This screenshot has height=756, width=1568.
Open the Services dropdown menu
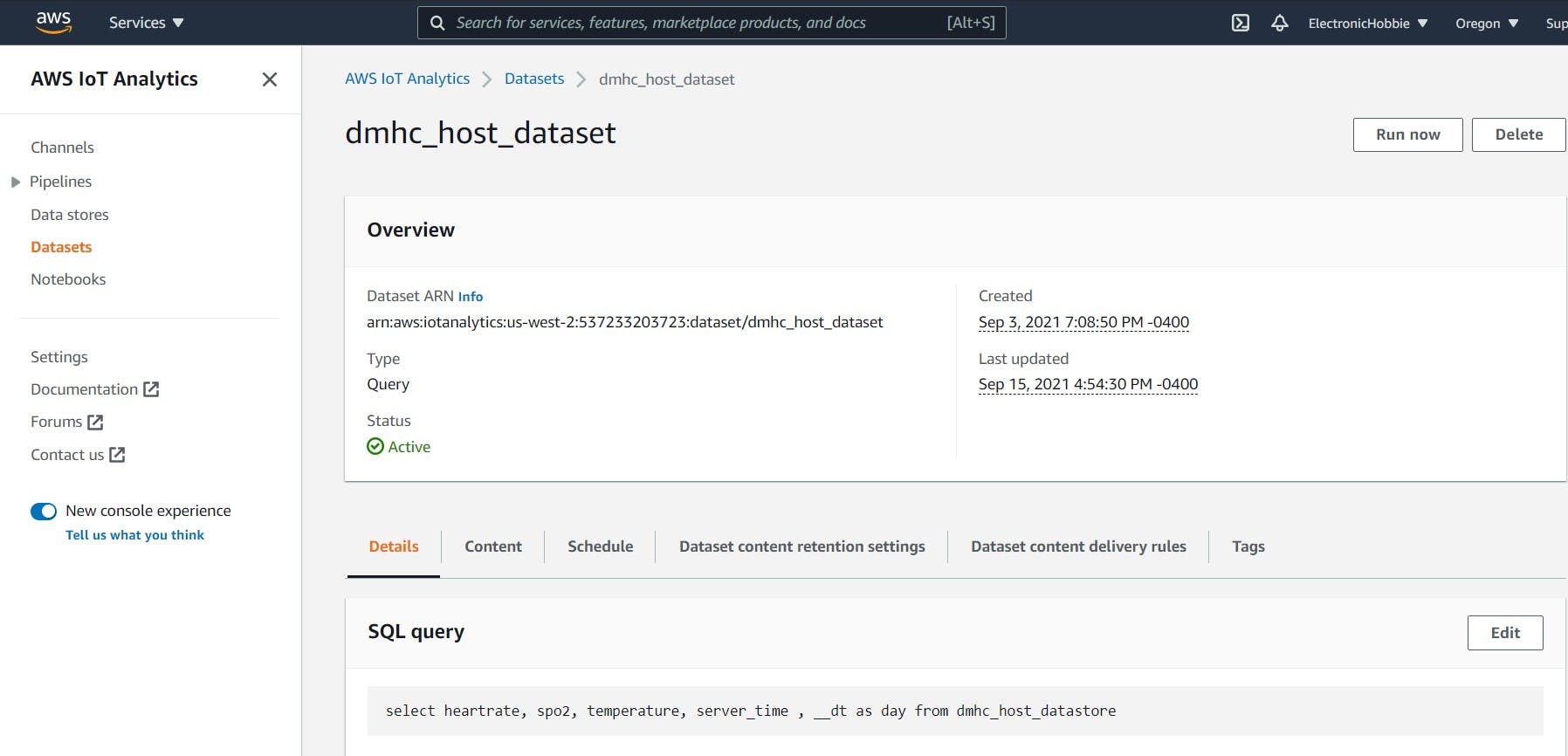coord(146,23)
